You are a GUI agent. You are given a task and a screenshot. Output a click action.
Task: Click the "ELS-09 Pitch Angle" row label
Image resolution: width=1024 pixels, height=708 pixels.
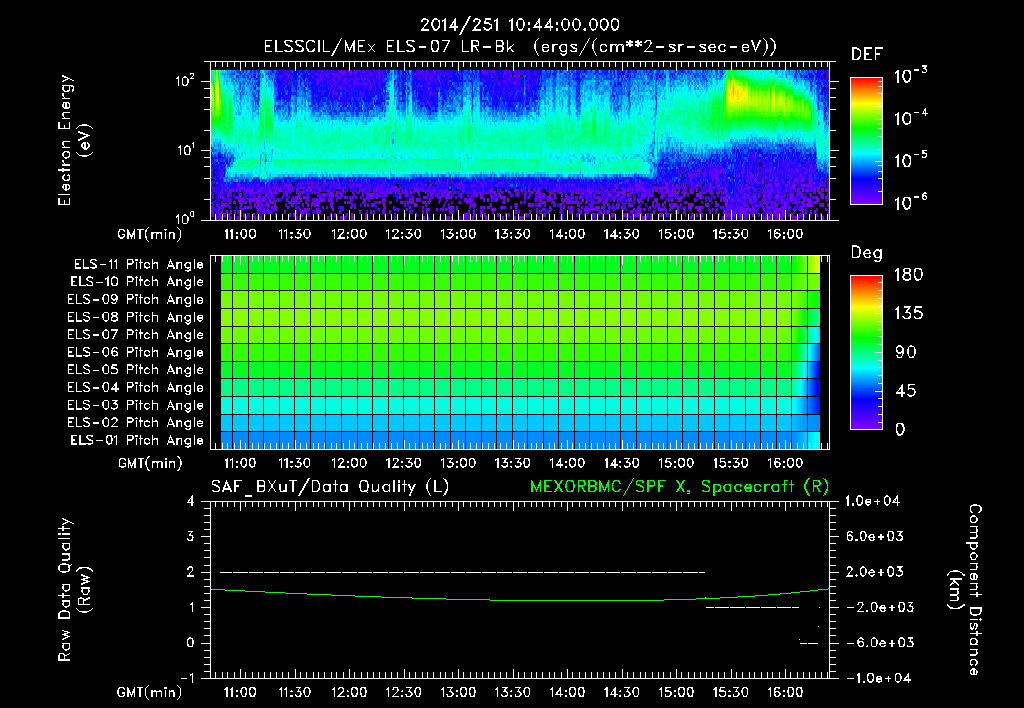(136, 300)
